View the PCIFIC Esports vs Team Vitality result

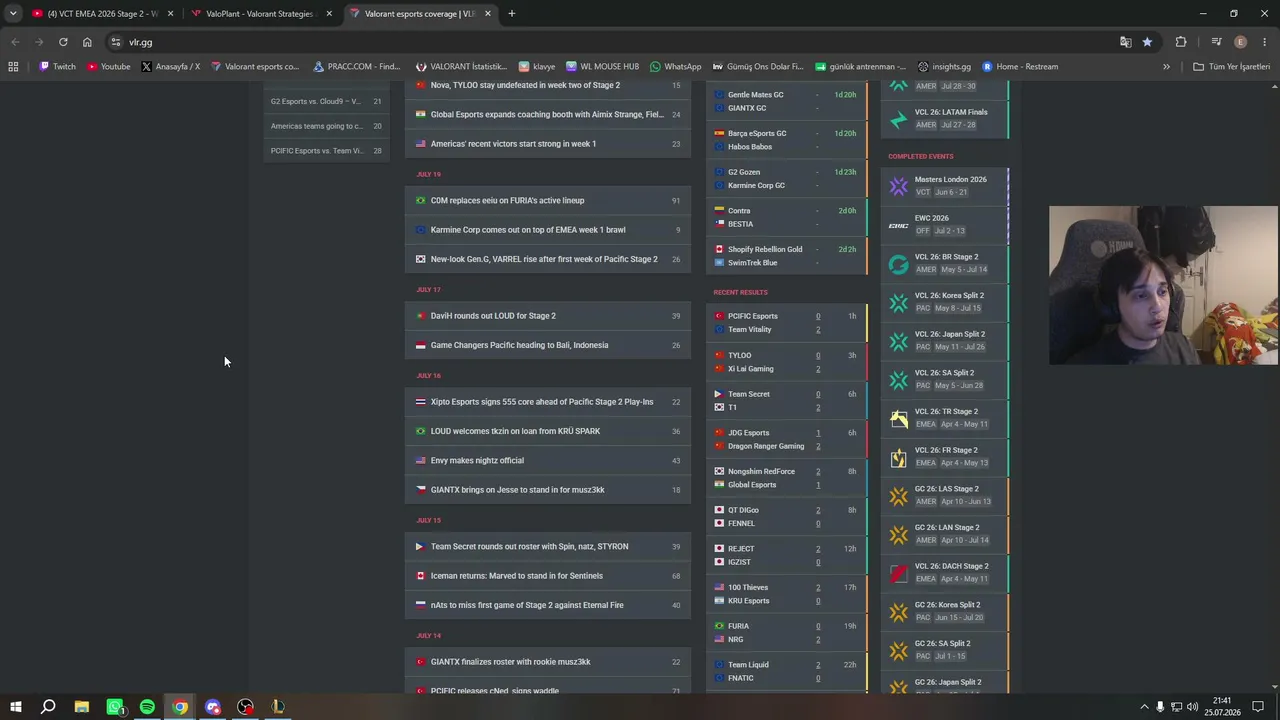[786, 323]
